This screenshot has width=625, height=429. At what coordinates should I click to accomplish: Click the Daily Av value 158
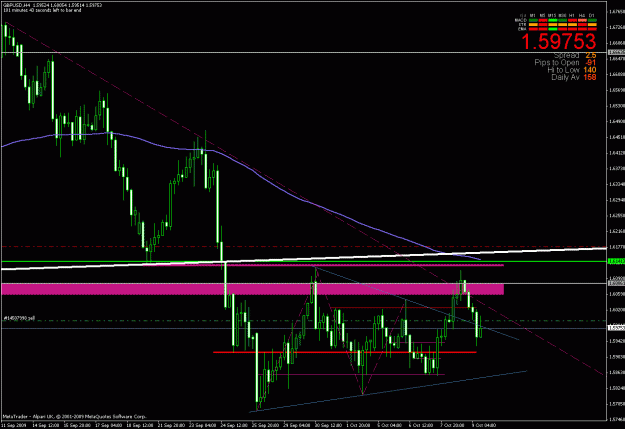590,77
